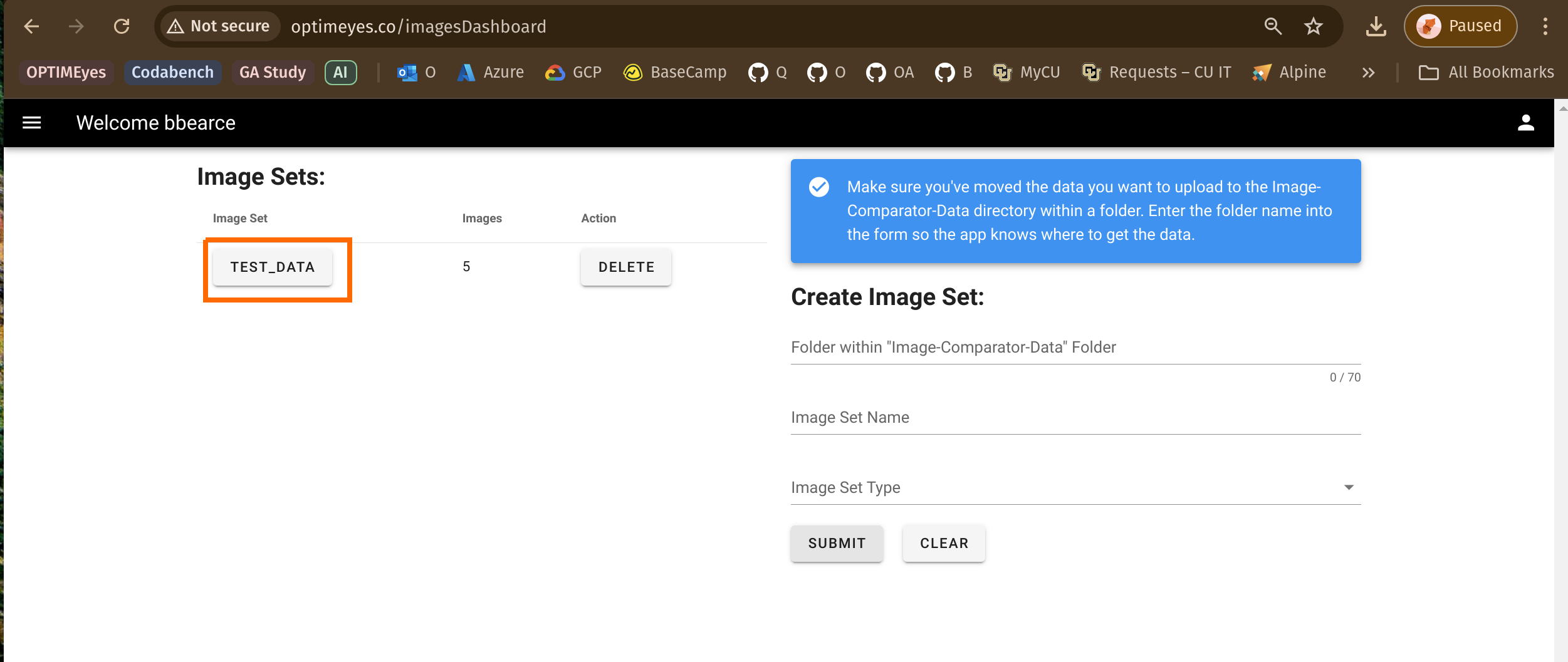Image resolution: width=1568 pixels, height=662 pixels.
Task: Click the address bar URL optimeyes.co/imagesDashboard
Action: (x=418, y=26)
